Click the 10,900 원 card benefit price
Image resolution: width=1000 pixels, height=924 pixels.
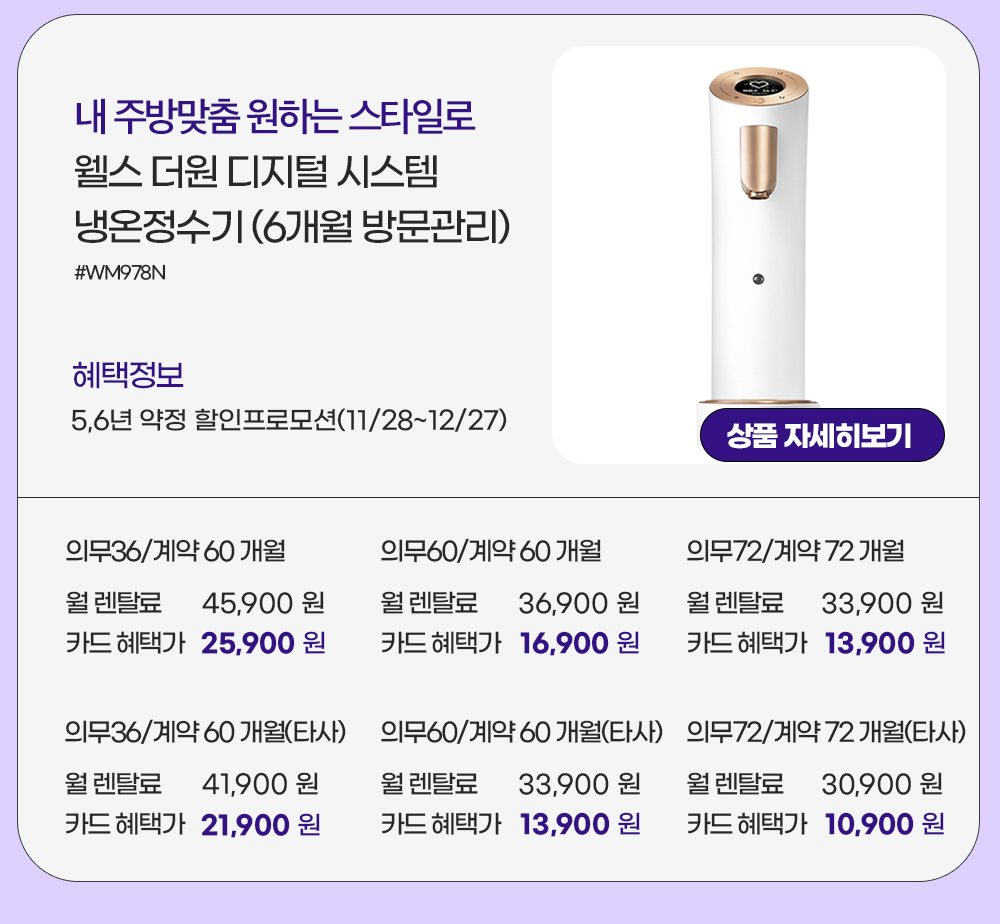coord(885,824)
